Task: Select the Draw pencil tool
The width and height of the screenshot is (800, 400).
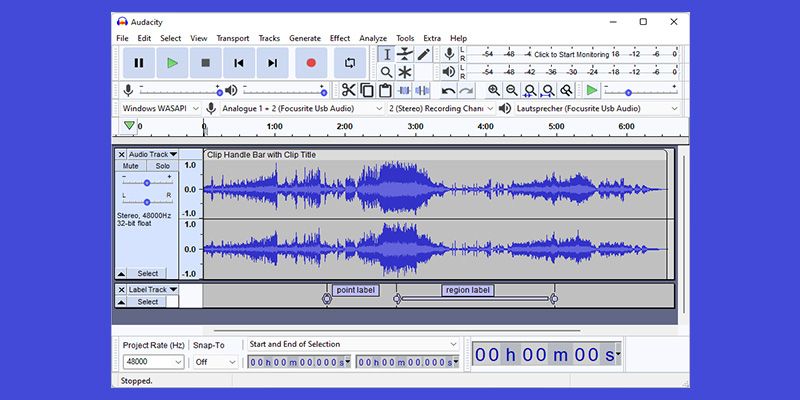Action: 423,54
